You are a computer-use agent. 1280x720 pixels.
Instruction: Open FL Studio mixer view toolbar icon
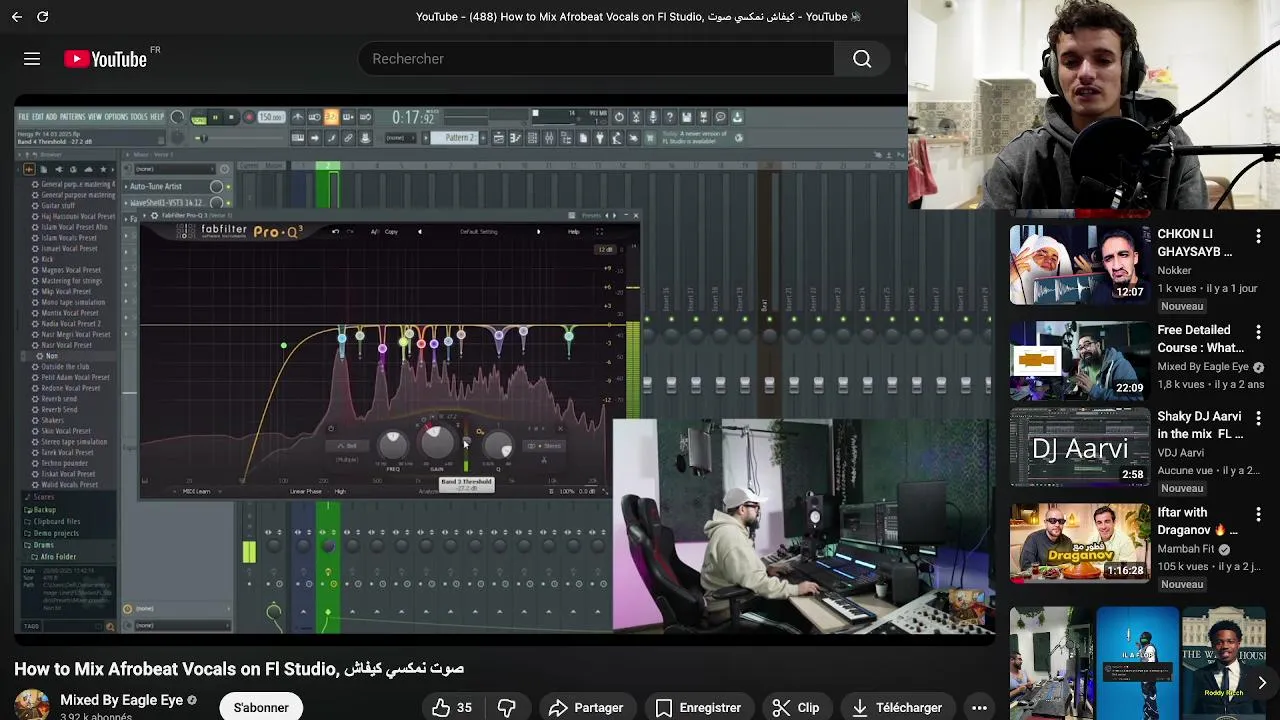click(x=549, y=137)
